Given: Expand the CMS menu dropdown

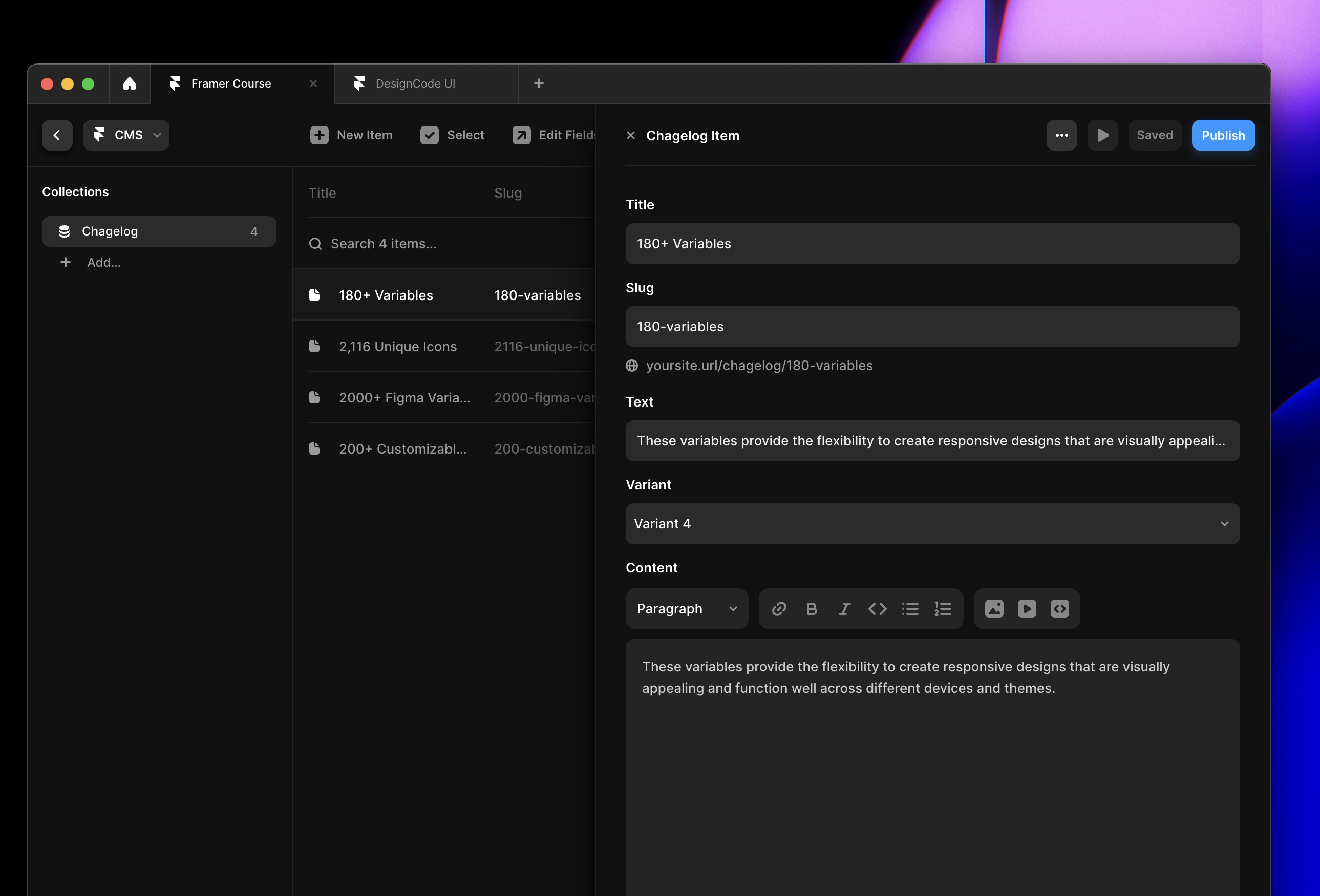Looking at the screenshot, I should coord(126,135).
